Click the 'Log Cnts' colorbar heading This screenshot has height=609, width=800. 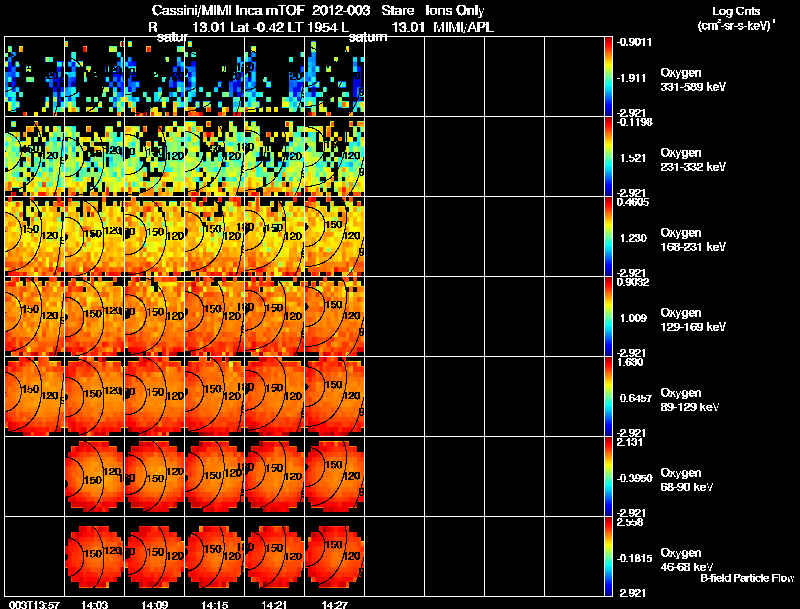click(736, 11)
